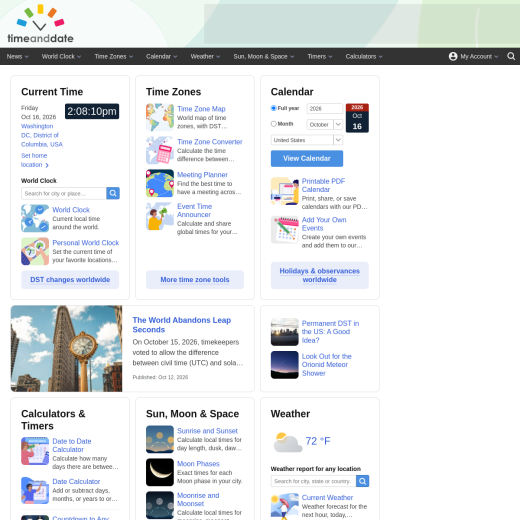Click the World Clock search button
Screen dimensions: 520x520
pos(113,193)
